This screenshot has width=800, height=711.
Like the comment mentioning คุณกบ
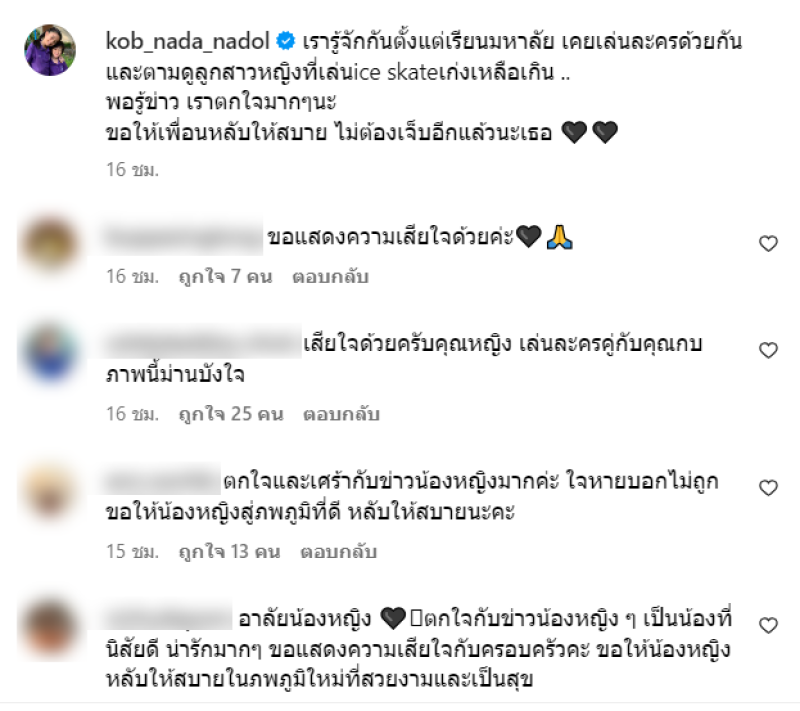click(768, 350)
